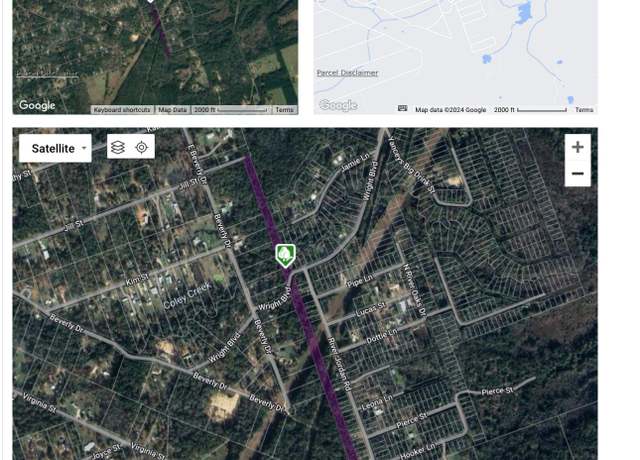Open the map layers icon
Viewport: 640px width, 460px height.
tap(118, 147)
